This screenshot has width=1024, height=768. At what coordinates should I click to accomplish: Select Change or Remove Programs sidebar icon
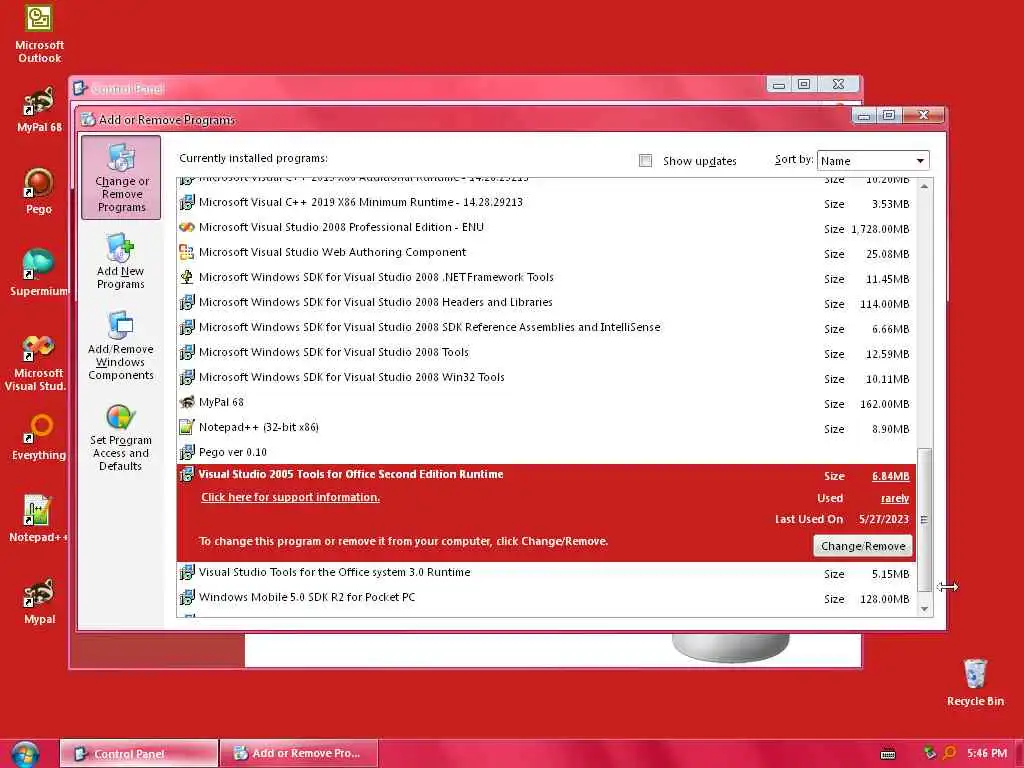[x=121, y=178]
